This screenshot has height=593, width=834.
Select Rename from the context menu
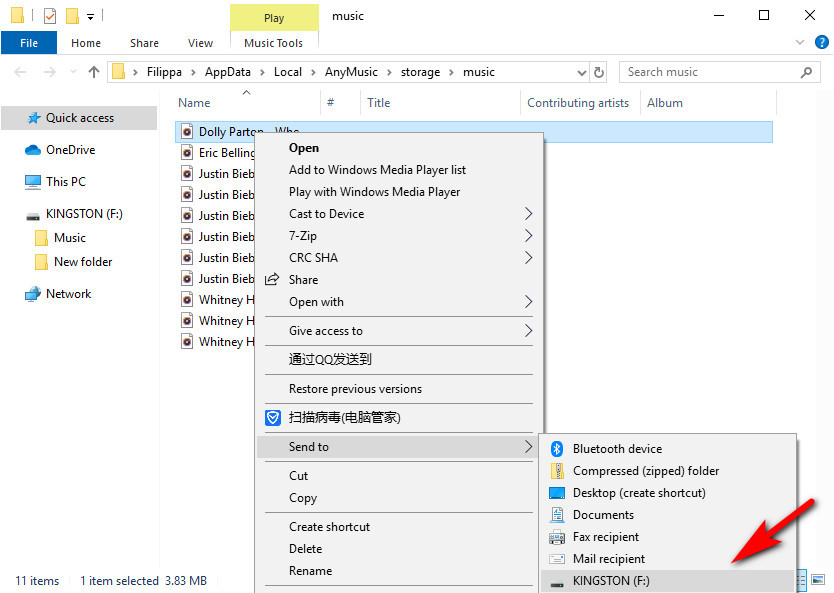pyautogui.click(x=310, y=571)
